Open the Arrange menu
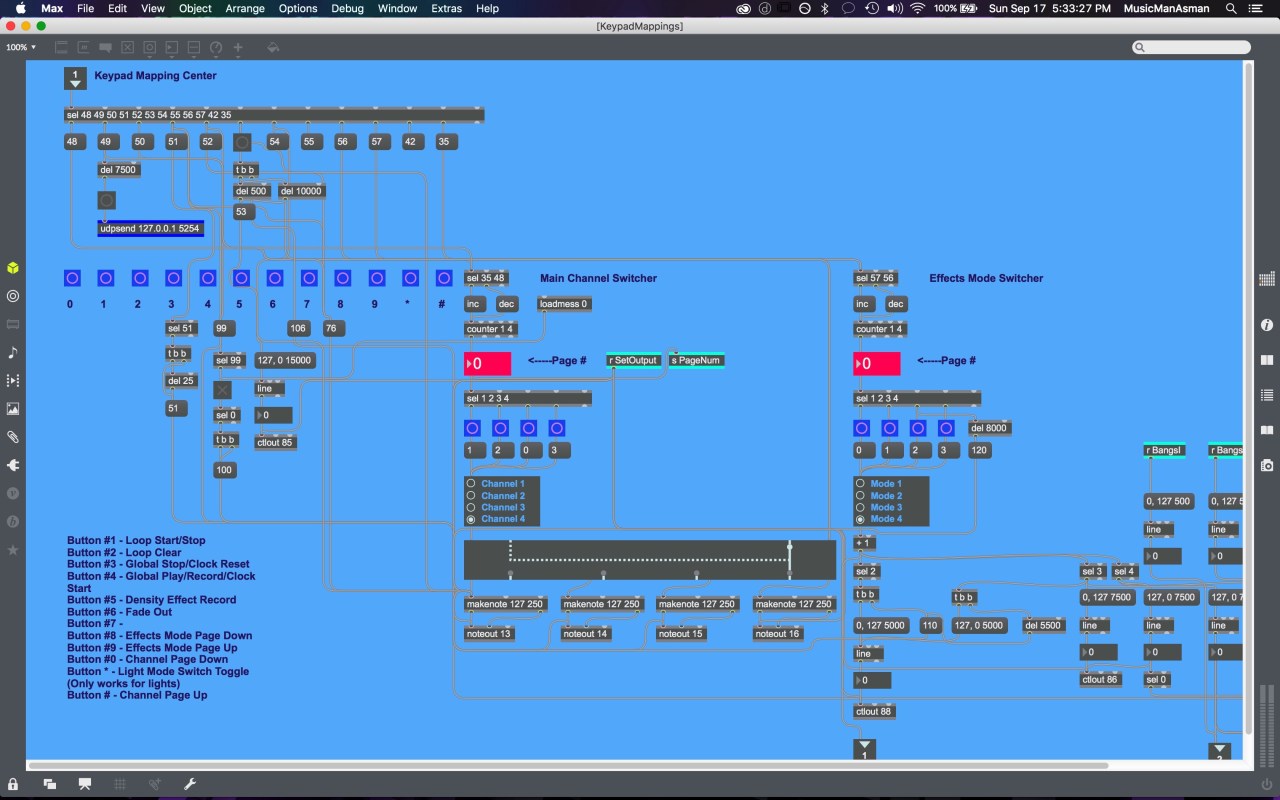The height and width of the screenshot is (800, 1280). 245,8
